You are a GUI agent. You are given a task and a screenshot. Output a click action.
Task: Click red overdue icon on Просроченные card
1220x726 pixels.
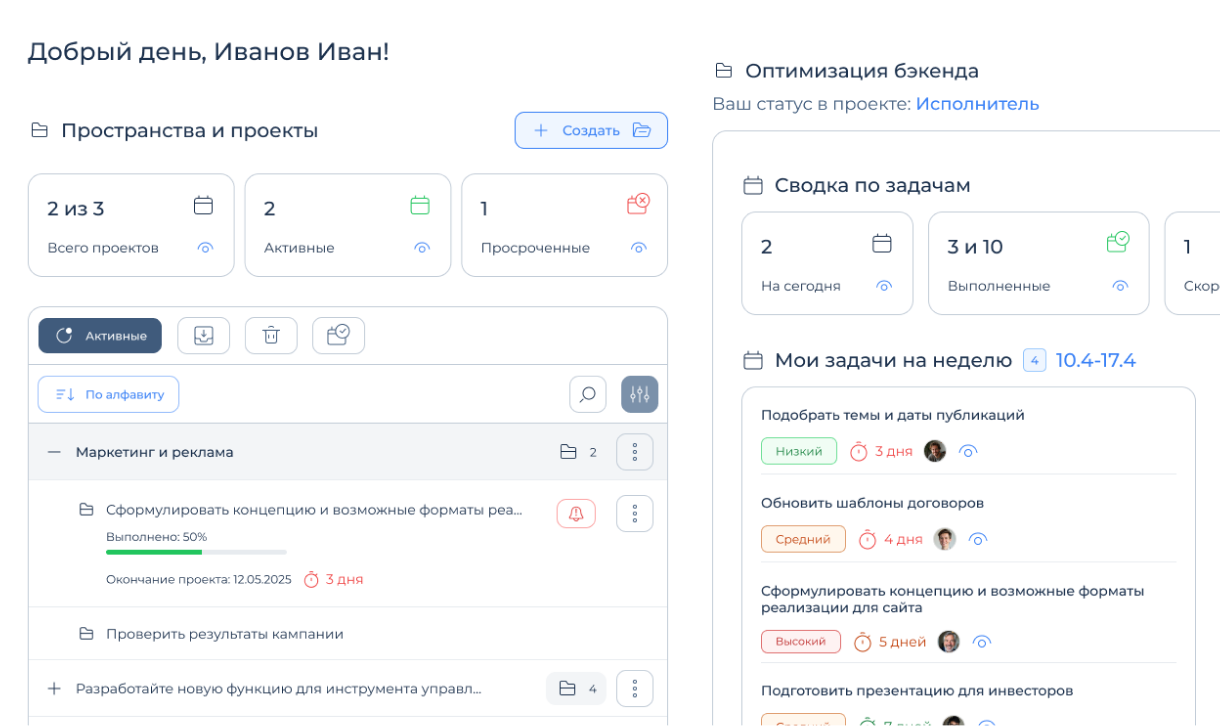[638, 204]
